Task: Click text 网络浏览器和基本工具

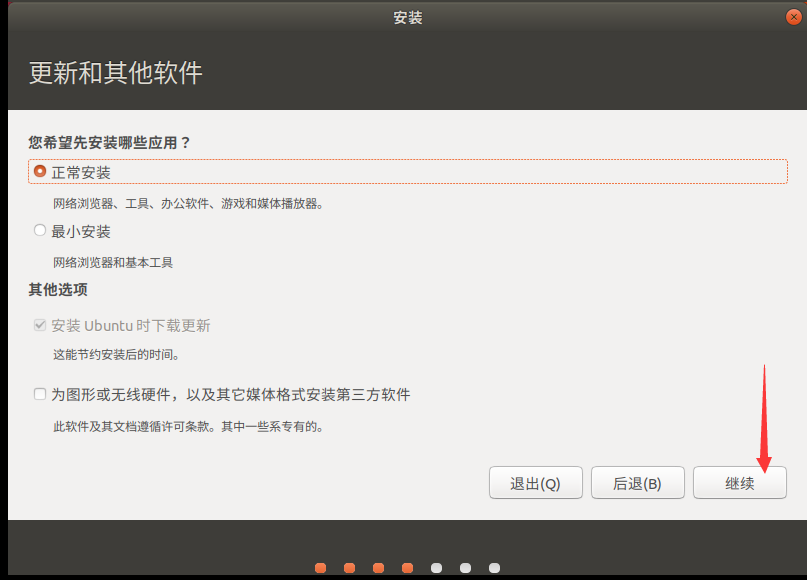Action: (x=113, y=263)
